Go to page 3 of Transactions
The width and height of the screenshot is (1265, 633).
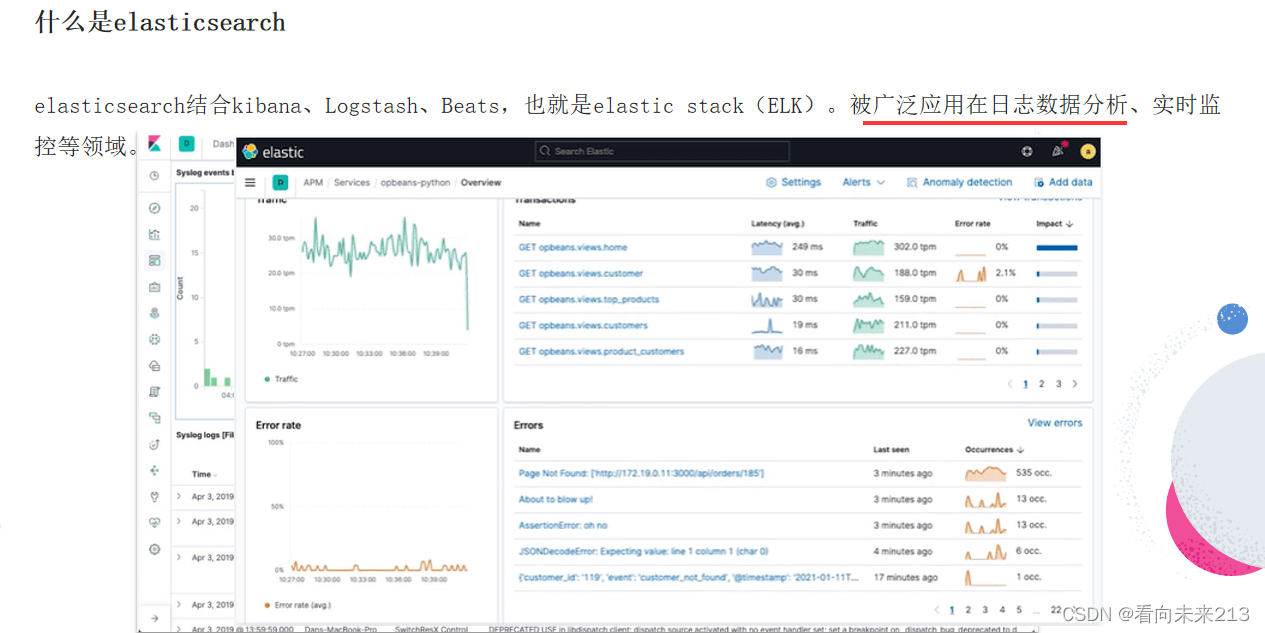click(x=1058, y=384)
